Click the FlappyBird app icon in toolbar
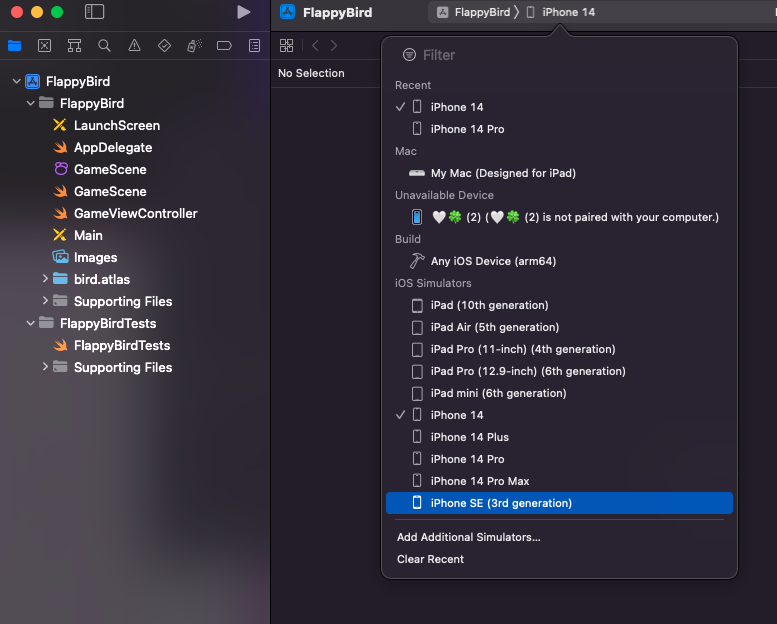Viewport: 777px width, 624px height. [x=287, y=12]
